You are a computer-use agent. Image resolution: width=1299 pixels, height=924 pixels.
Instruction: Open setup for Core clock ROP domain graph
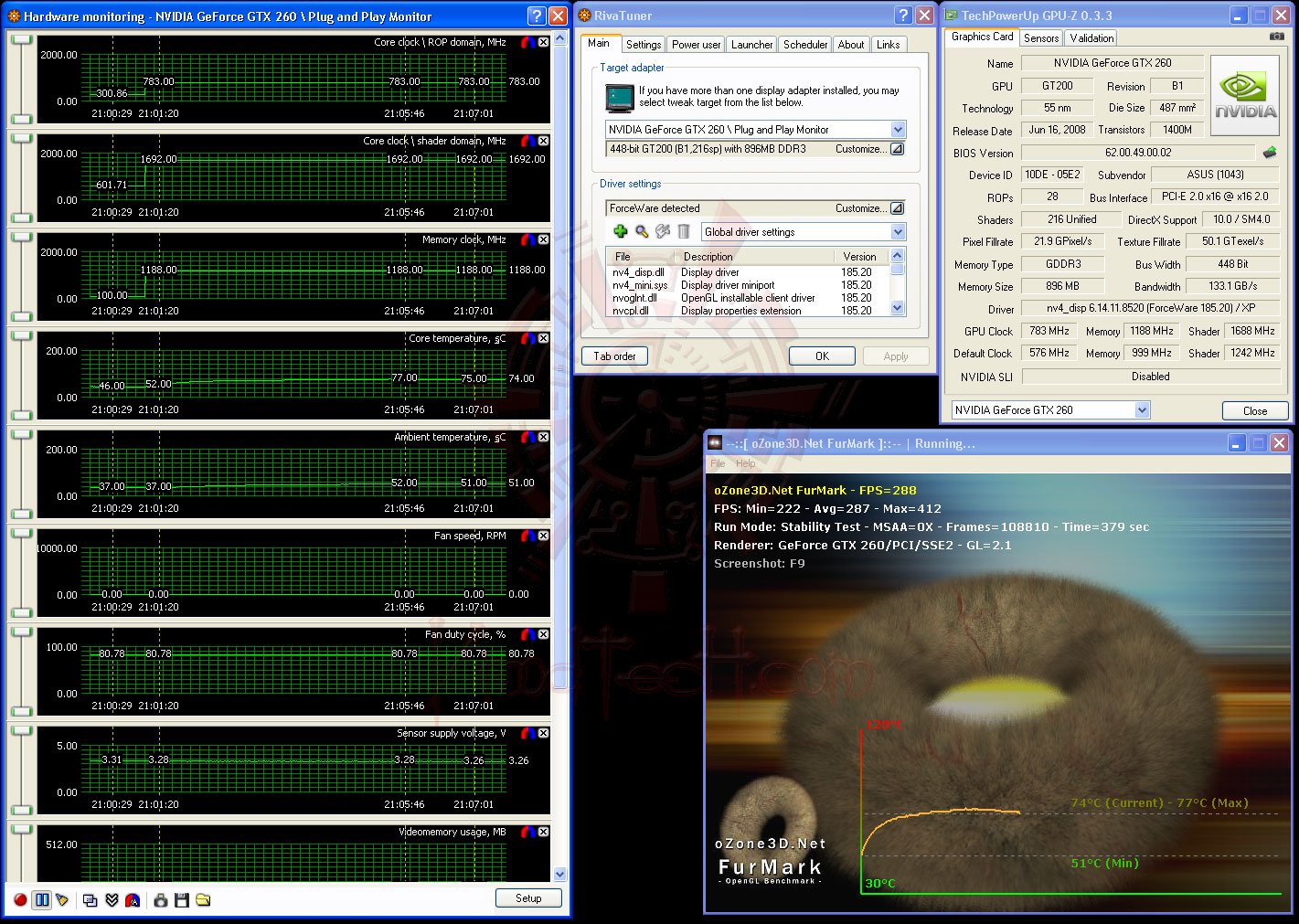coord(527,42)
